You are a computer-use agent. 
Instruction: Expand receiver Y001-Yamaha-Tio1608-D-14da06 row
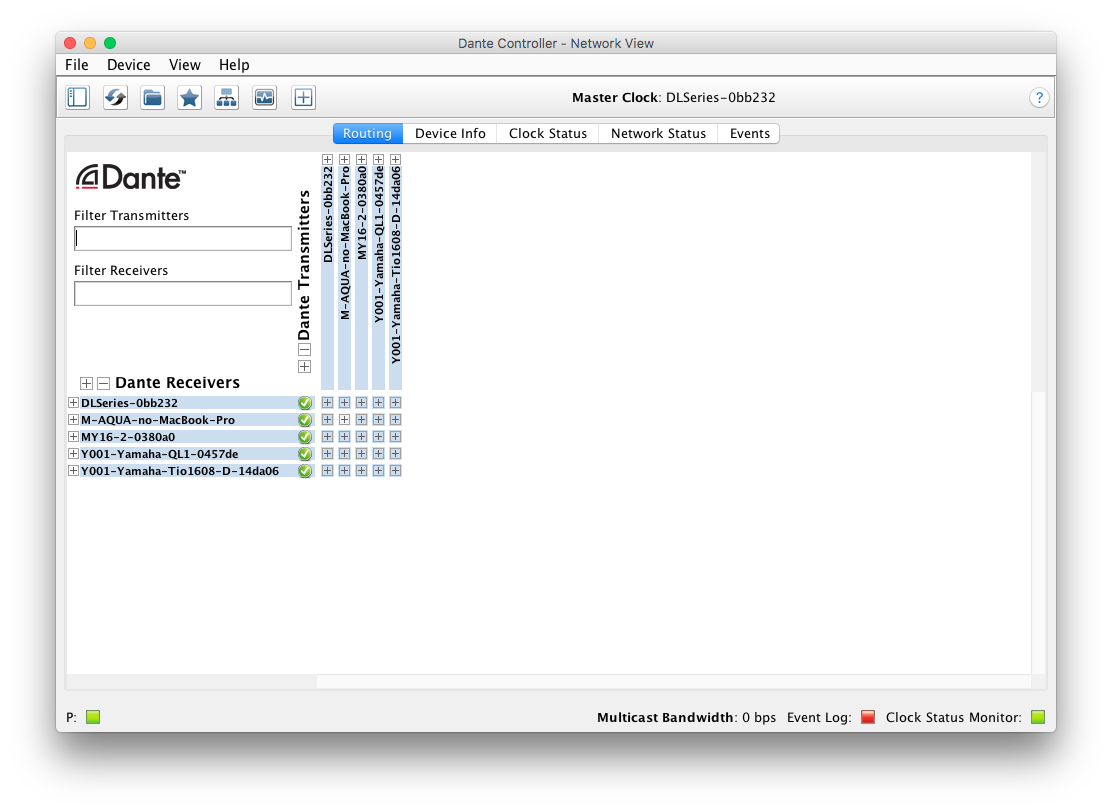coord(73,471)
